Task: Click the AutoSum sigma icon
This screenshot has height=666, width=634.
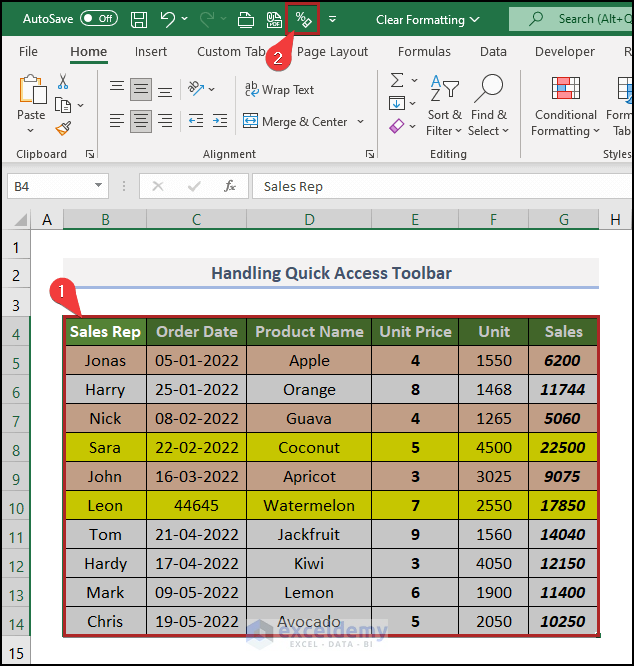Action: coord(397,80)
